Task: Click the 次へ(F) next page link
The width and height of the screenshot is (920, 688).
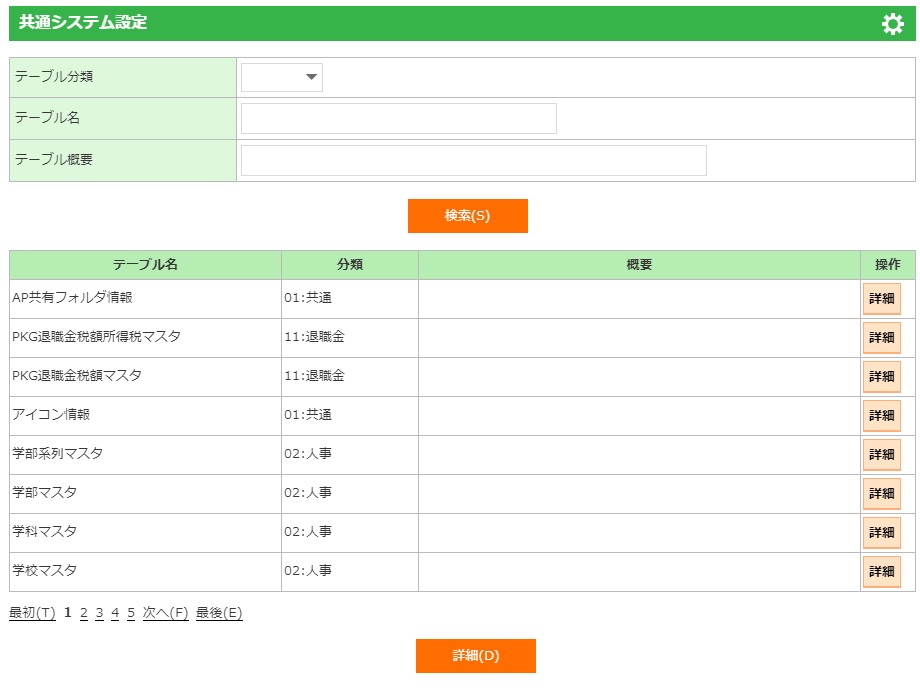Action: coord(165,613)
